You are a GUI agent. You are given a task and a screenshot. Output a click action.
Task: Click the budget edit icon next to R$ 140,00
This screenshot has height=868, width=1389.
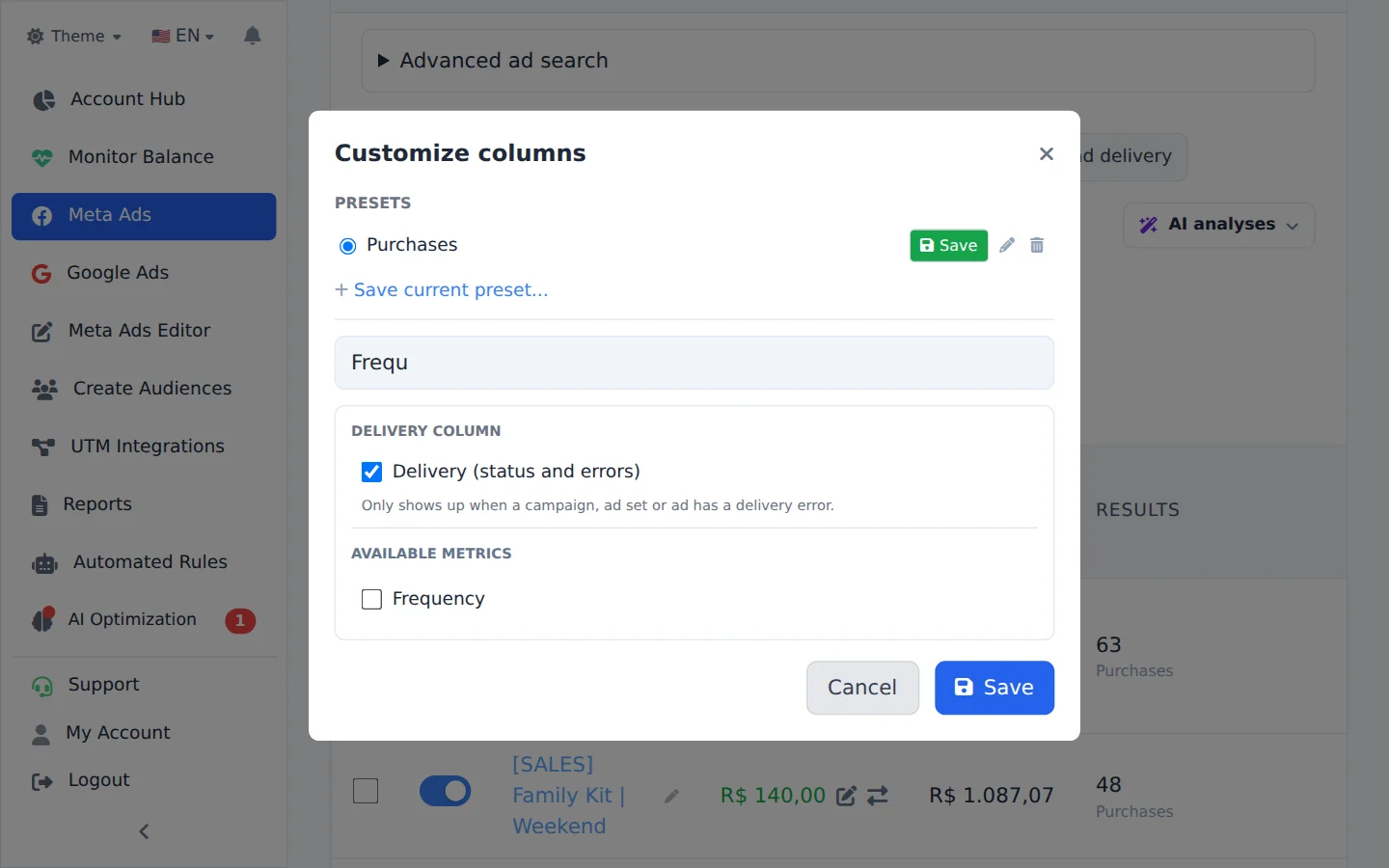[846, 796]
